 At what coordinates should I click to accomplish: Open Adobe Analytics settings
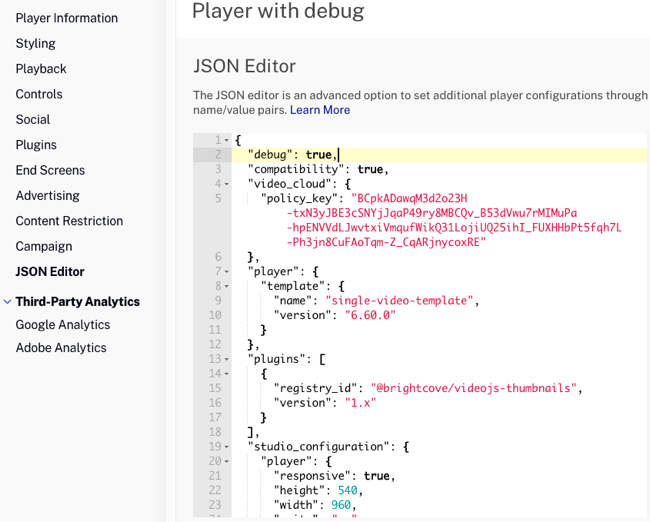pyautogui.click(x=60, y=348)
